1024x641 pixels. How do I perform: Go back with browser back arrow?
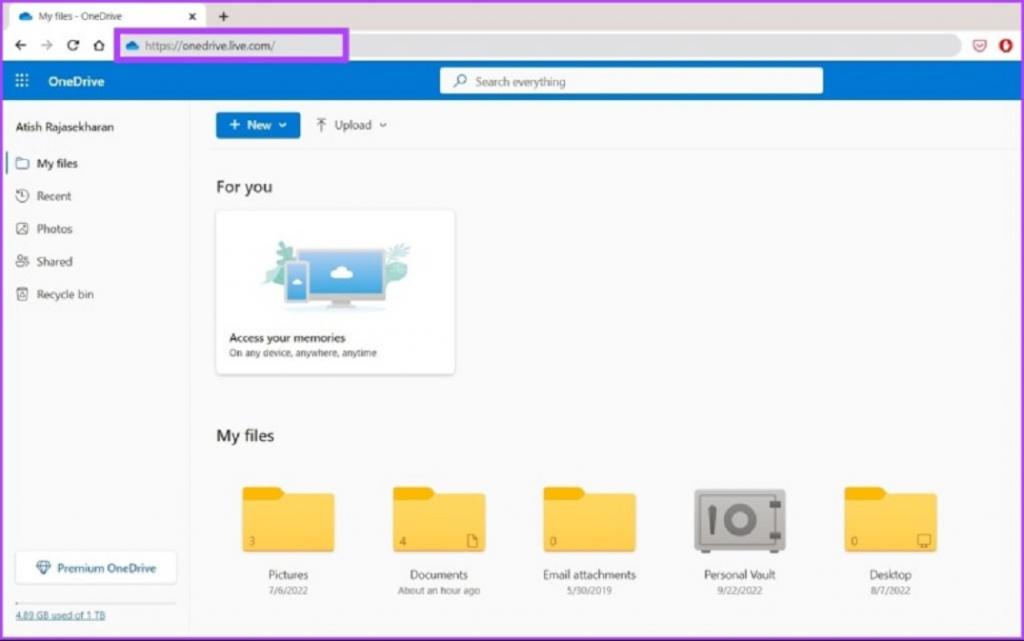[x=21, y=45]
